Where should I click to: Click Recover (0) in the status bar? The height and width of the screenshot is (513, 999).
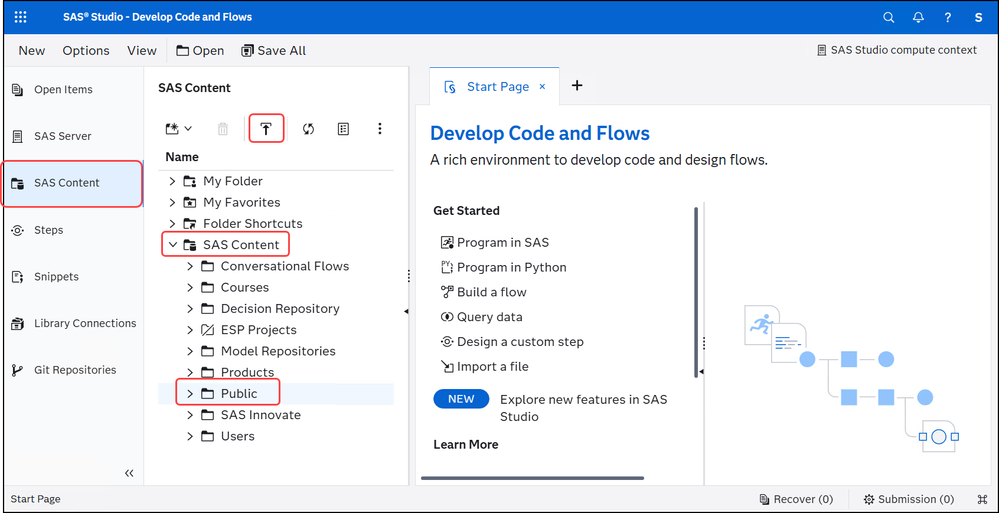pyautogui.click(x=796, y=499)
